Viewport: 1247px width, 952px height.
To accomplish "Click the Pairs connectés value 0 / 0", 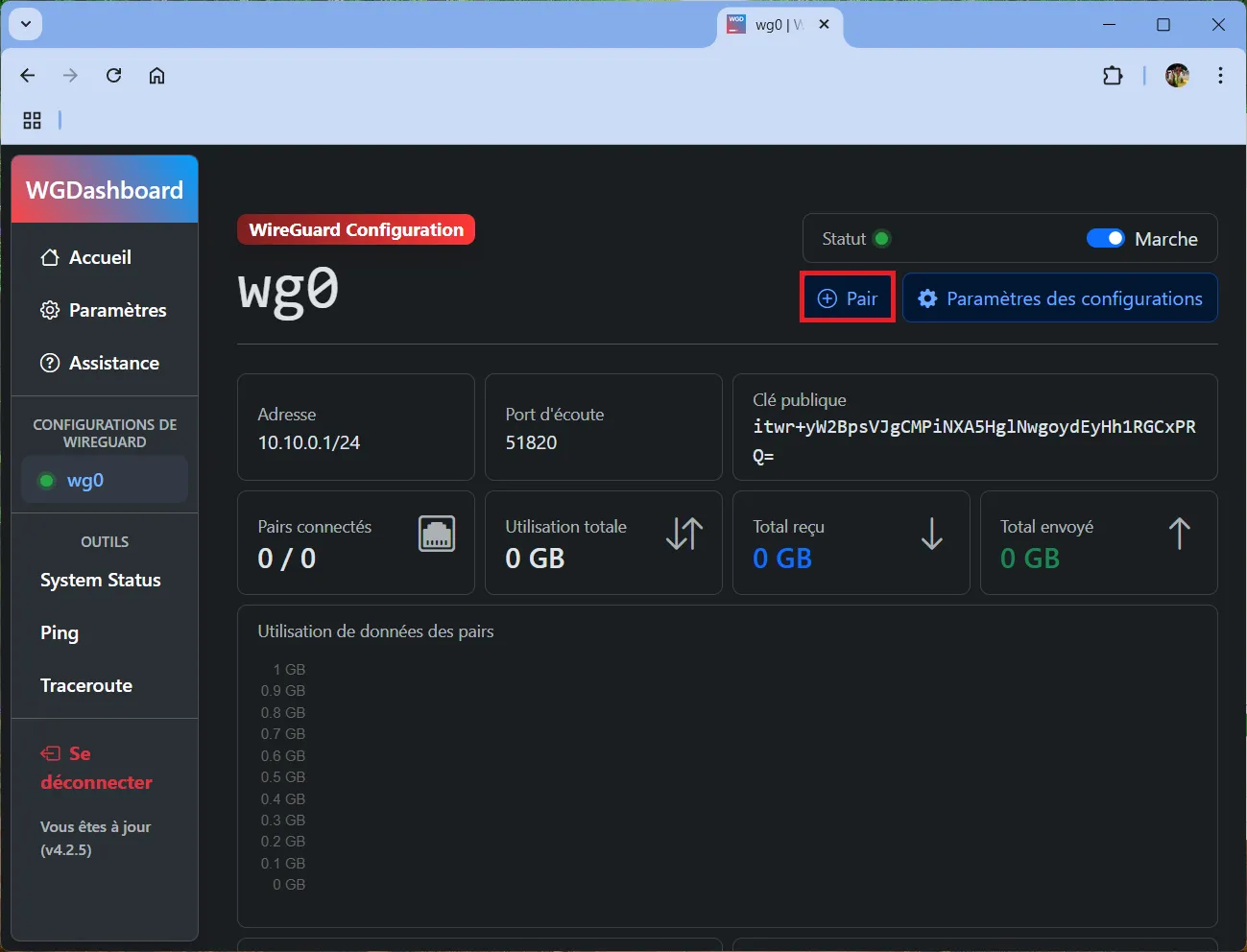I will click(286, 559).
